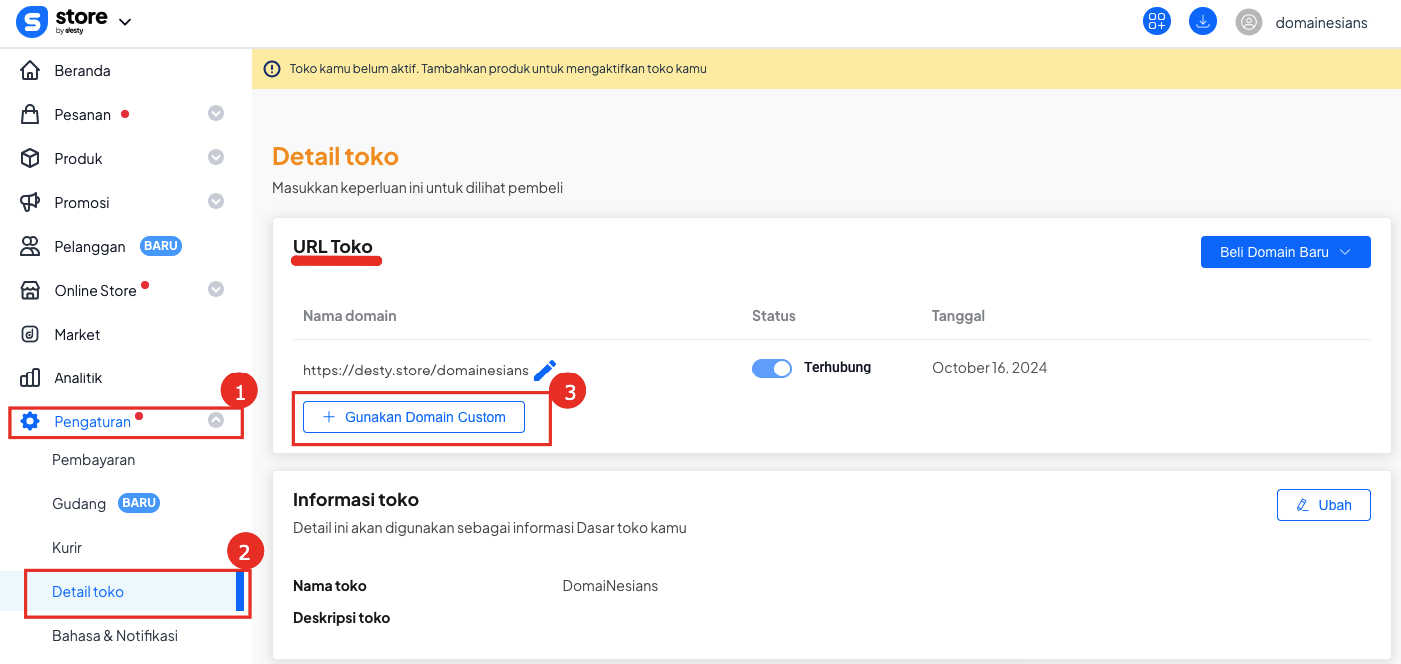
Task: Open the Beli Domain Baru dropdown
Action: click(1285, 251)
